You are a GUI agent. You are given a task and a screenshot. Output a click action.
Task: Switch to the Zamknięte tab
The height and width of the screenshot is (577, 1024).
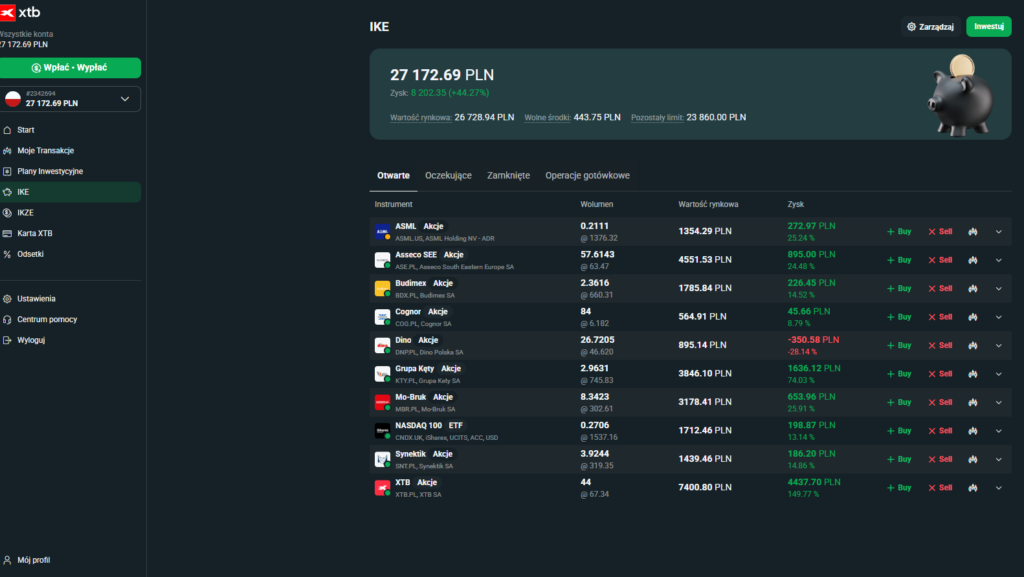(x=508, y=176)
